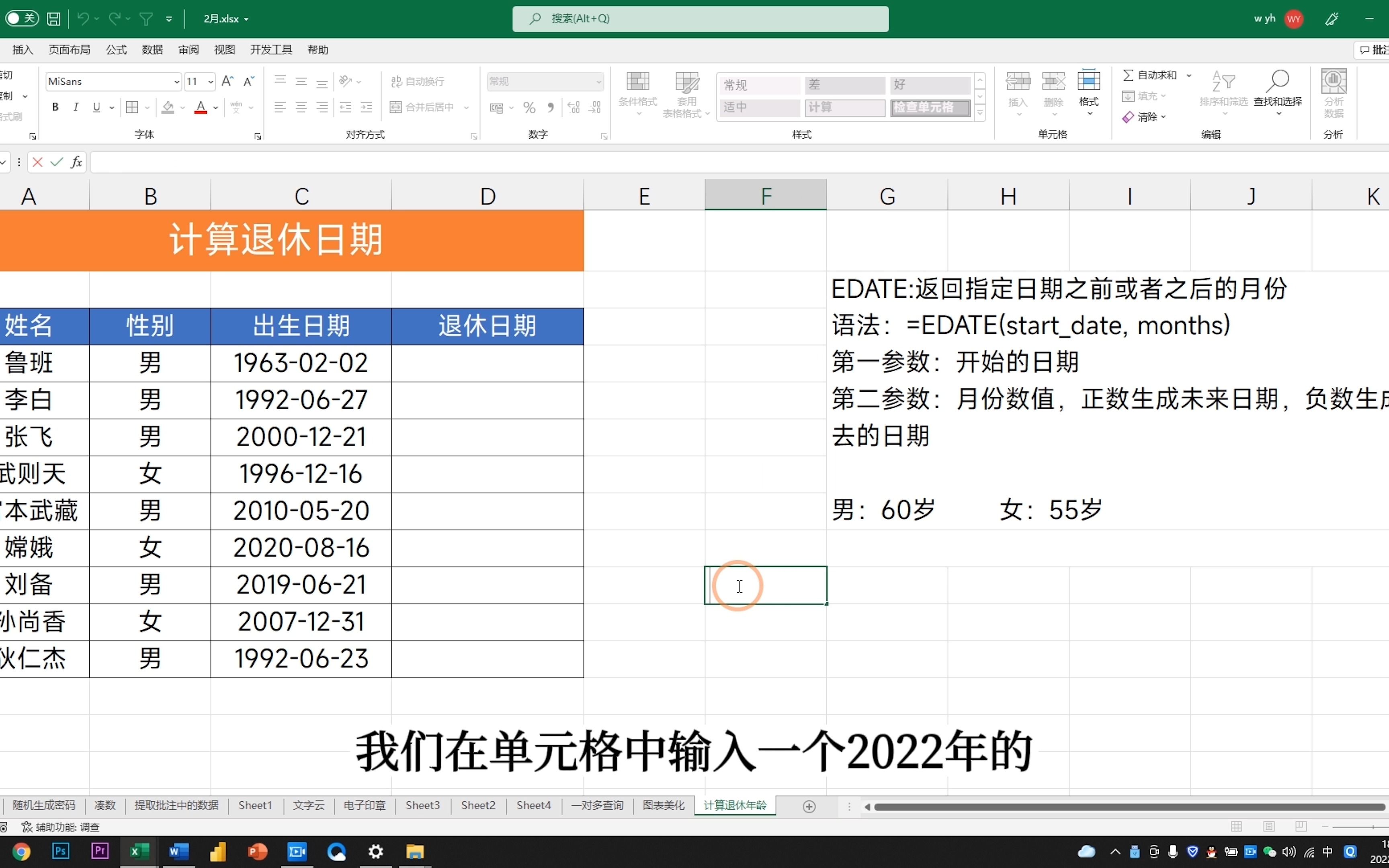
Task: Toggle the AutoSave switch
Action: (22, 18)
